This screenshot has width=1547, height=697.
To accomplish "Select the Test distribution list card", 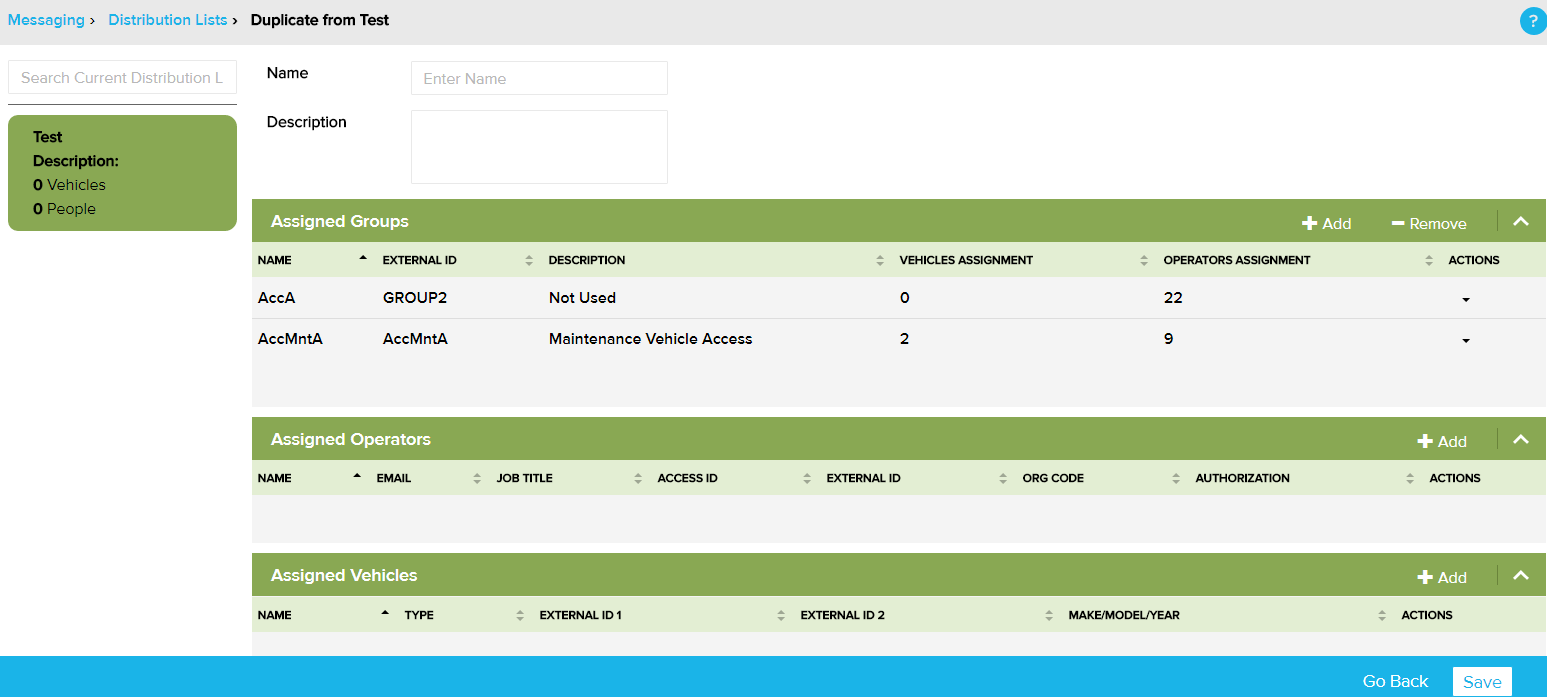I will pos(122,173).
